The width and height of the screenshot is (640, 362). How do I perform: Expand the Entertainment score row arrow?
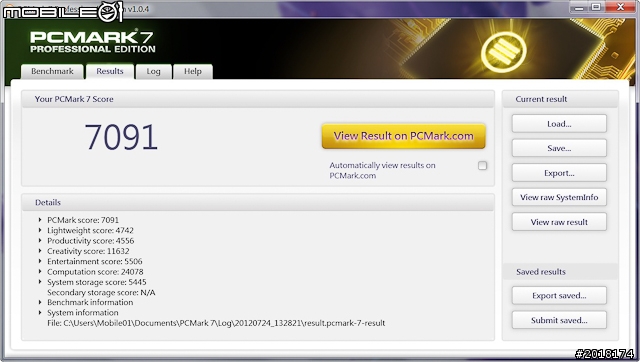[x=40, y=261]
